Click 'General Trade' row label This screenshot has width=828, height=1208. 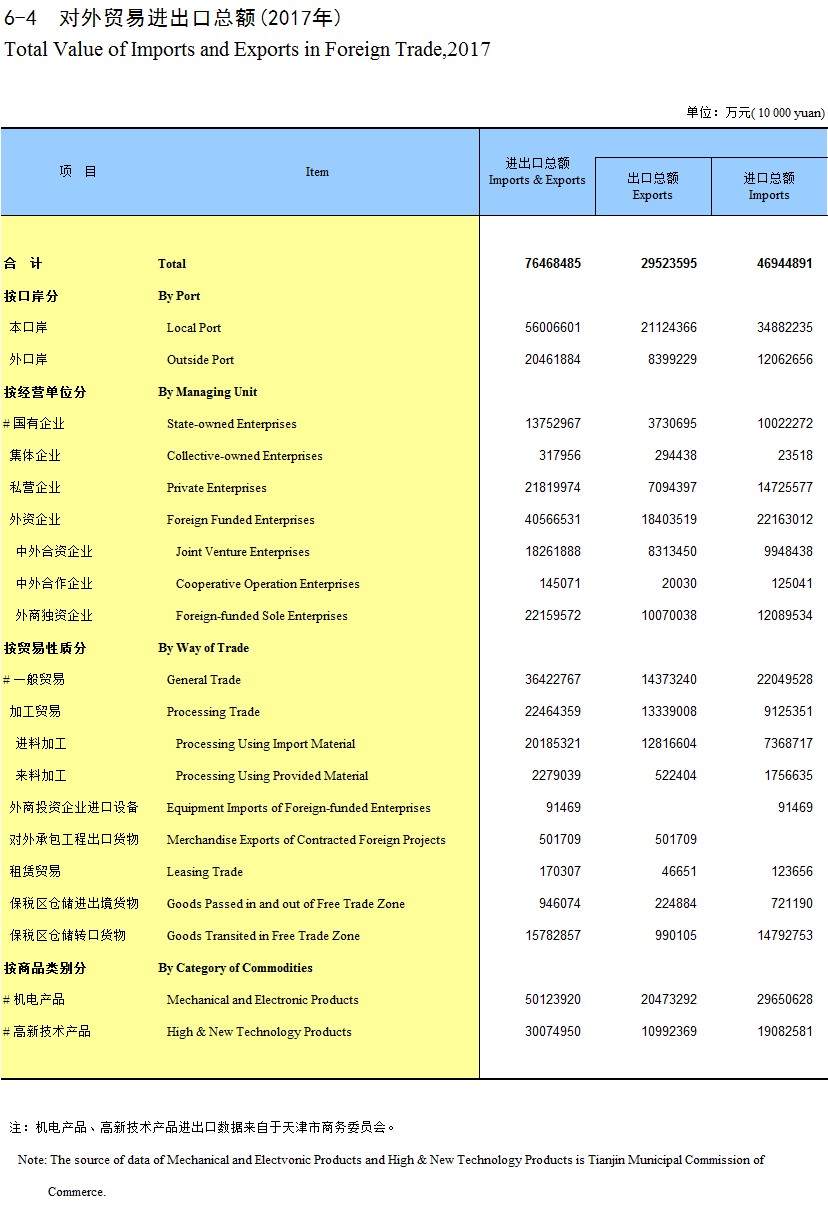(203, 680)
